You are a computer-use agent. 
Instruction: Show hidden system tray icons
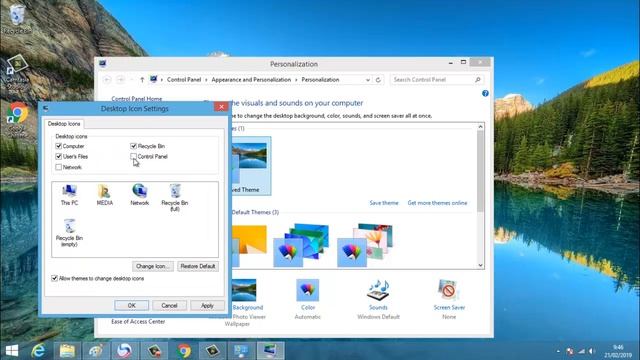pos(558,351)
